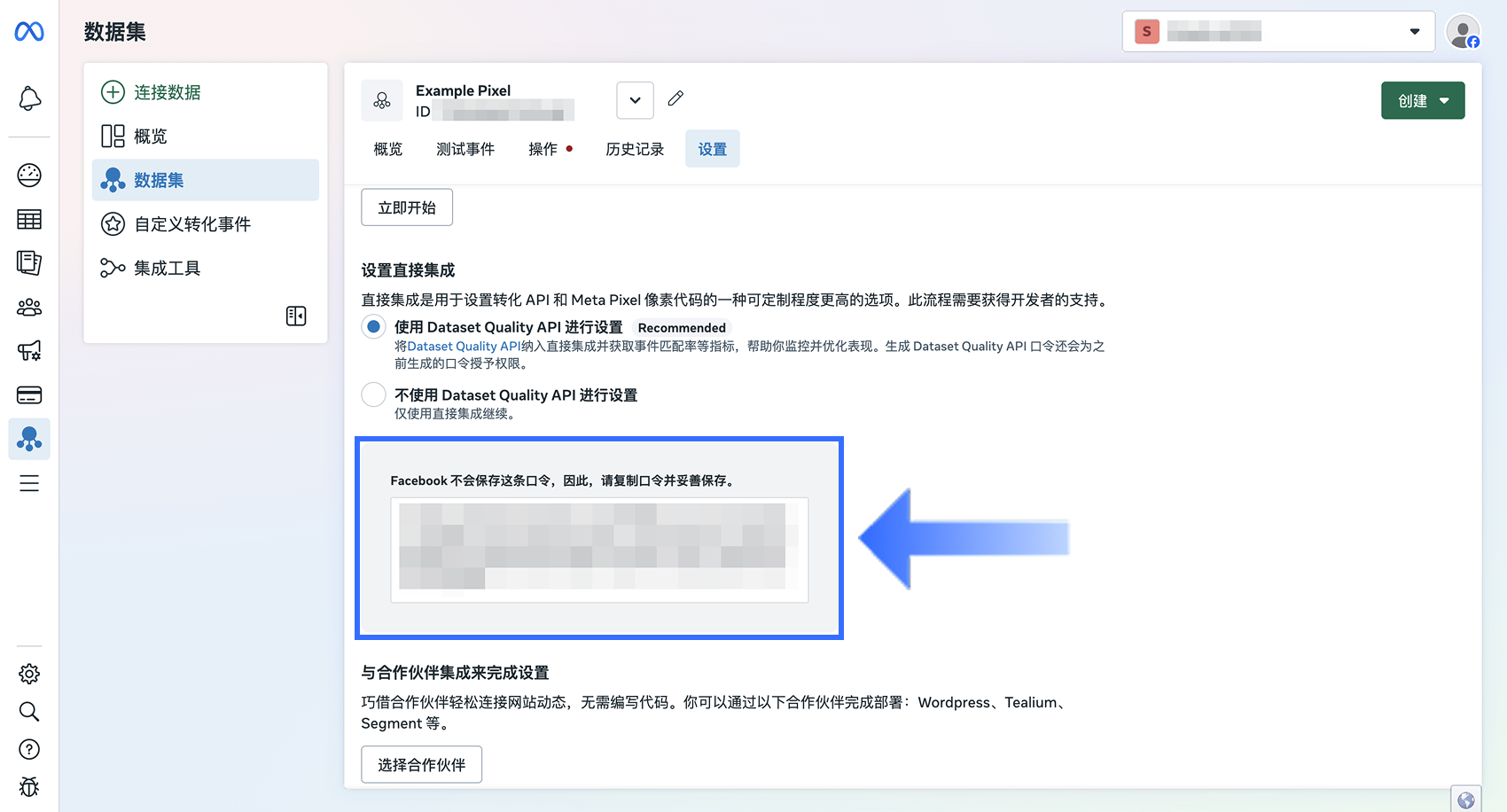The width and height of the screenshot is (1507, 812).
Task: Open the dashboard gauge icon in sidebar
Action: click(29, 176)
